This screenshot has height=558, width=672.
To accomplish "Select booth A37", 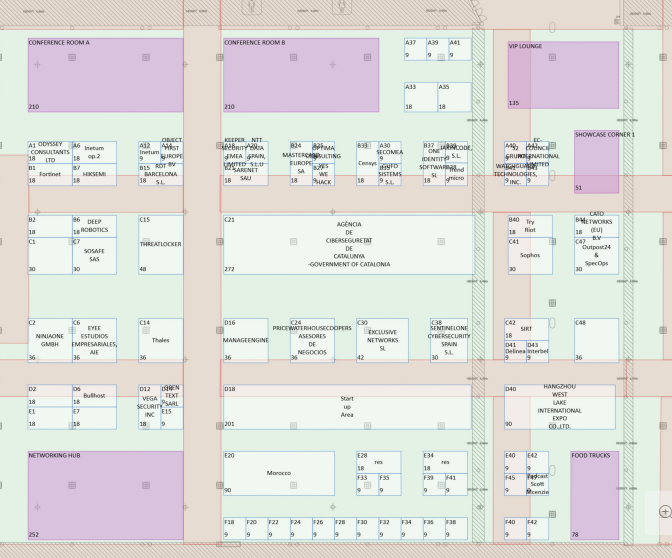I will click(x=415, y=49).
